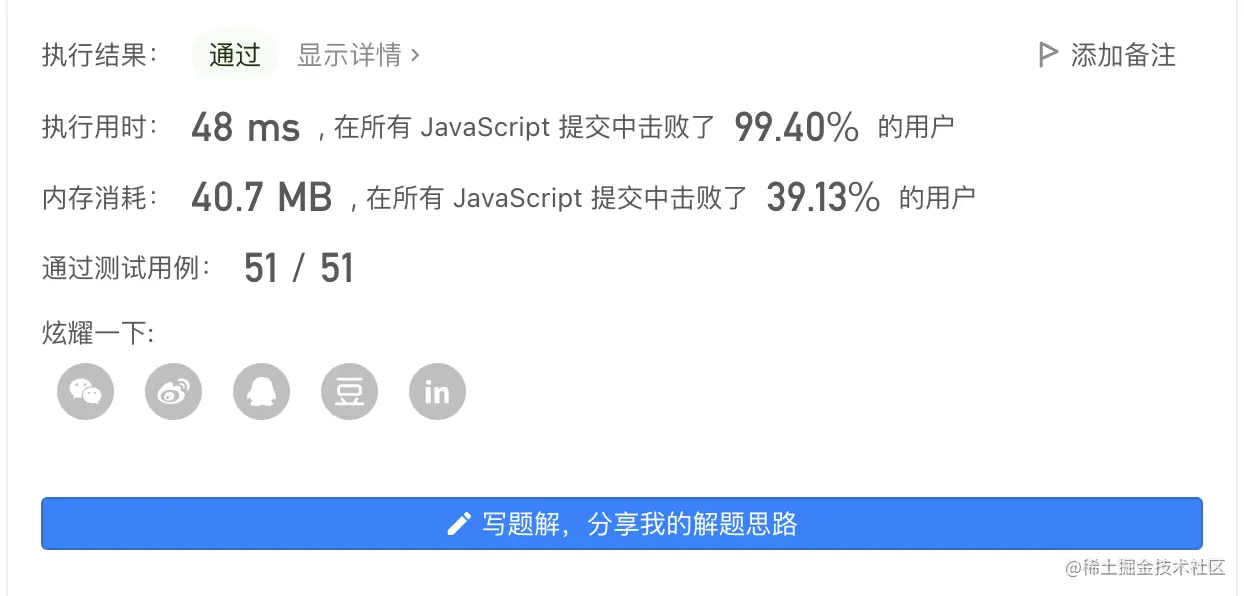Screen dimensions: 1244x596
Task: Share result to Douban
Action: coord(349,391)
